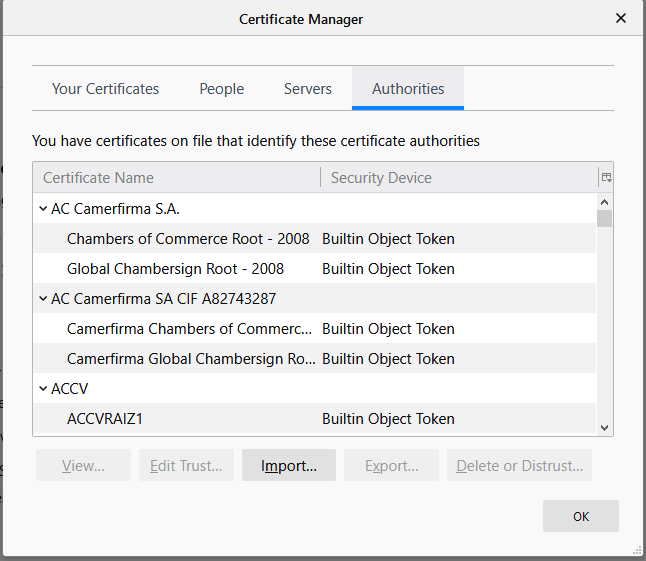Image resolution: width=646 pixels, height=561 pixels.
Task: Open the column picker icon
Action: click(x=605, y=178)
